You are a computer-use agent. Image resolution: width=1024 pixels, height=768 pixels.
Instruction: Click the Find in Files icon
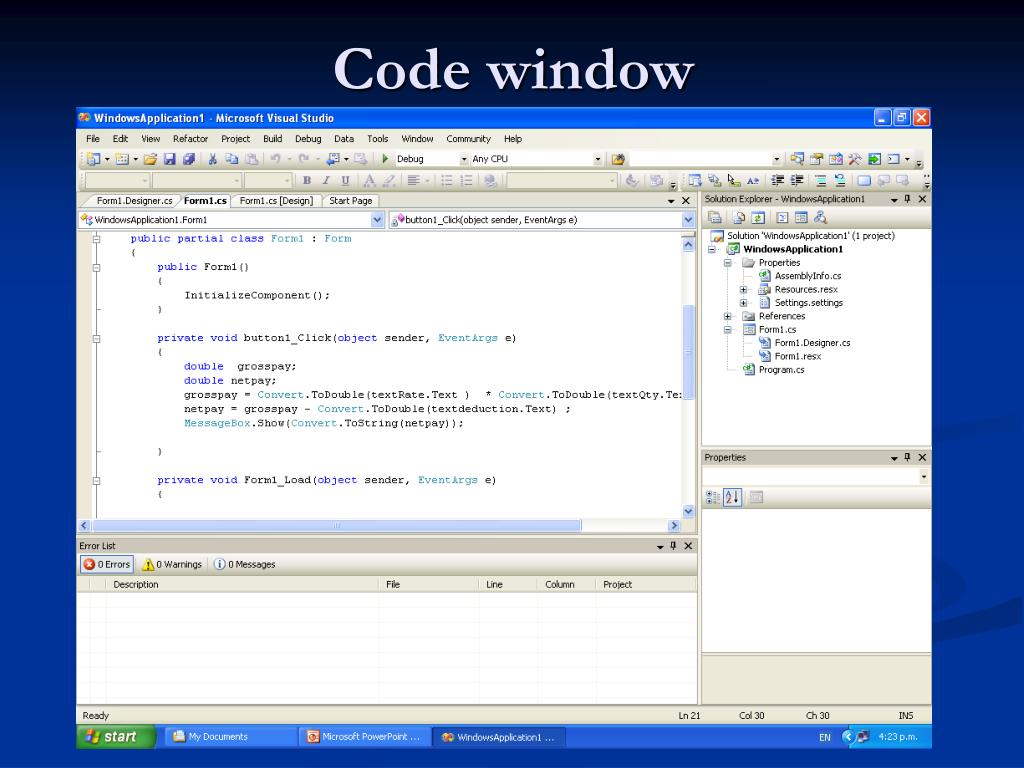(x=618, y=159)
